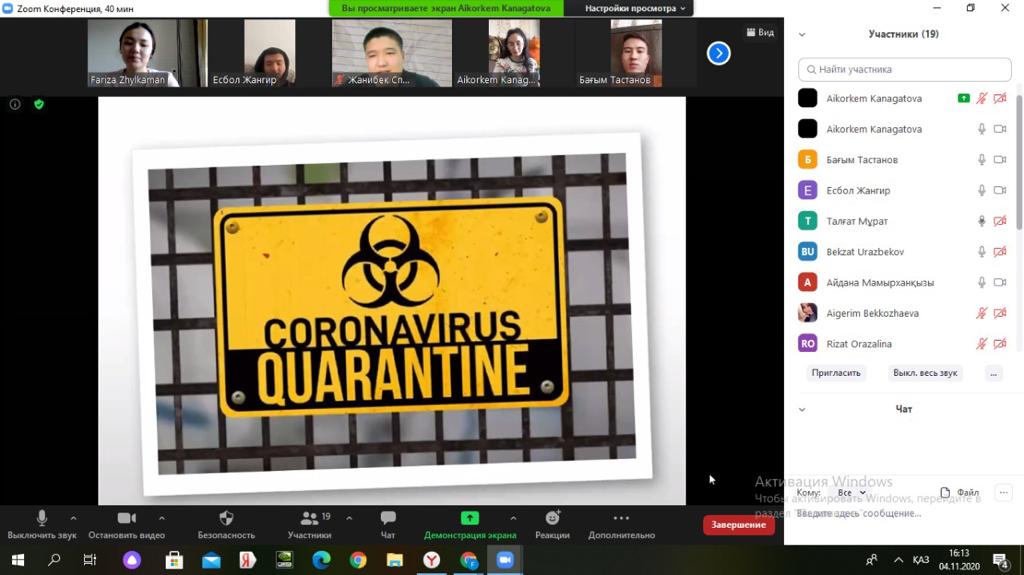Image resolution: width=1024 pixels, height=575 pixels.
Task: Select Есбол Жангир video thumbnail
Action: click(x=269, y=53)
